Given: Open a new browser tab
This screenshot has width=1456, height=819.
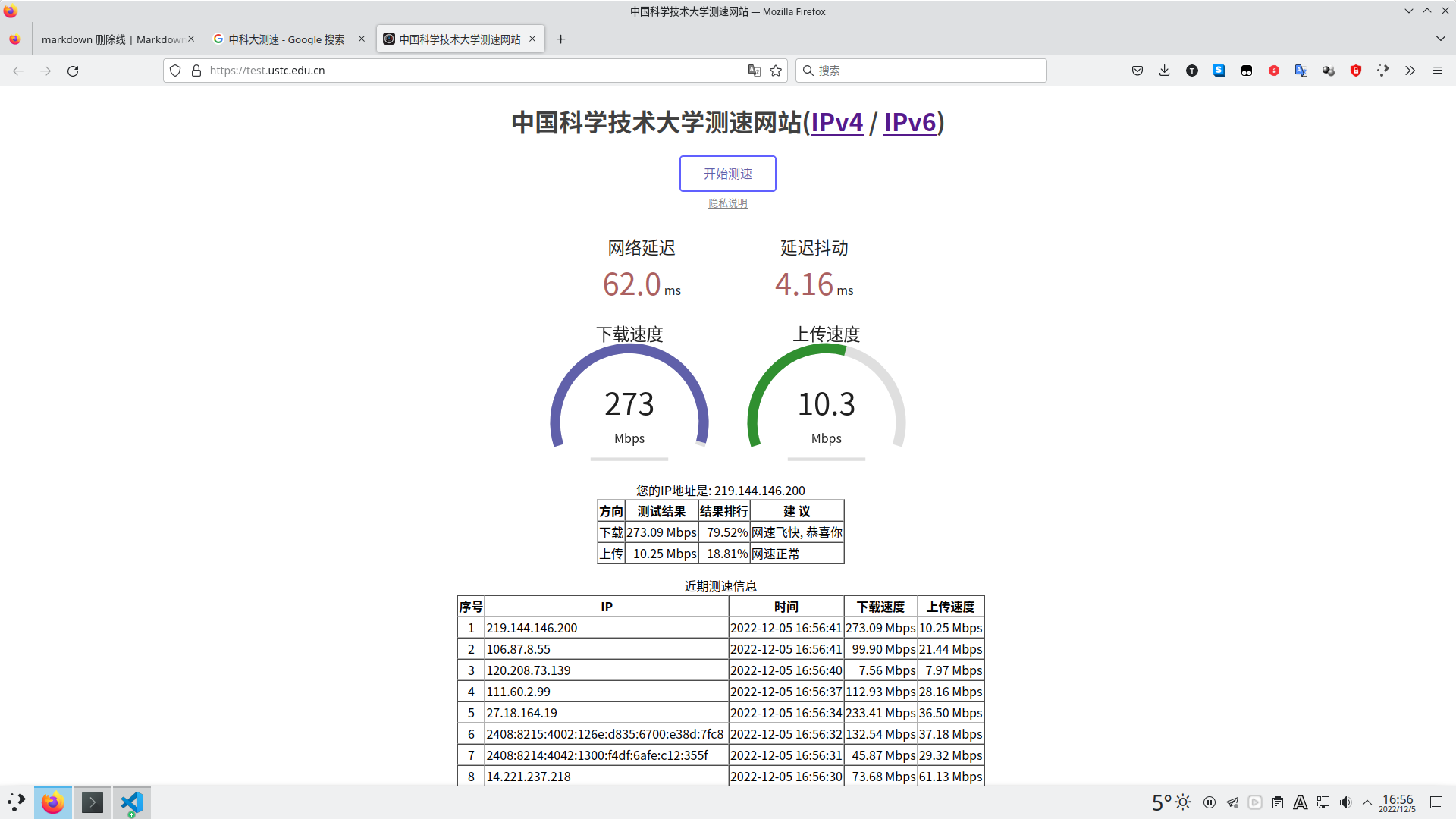Looking at the screenshot, I should pos(561,39).
